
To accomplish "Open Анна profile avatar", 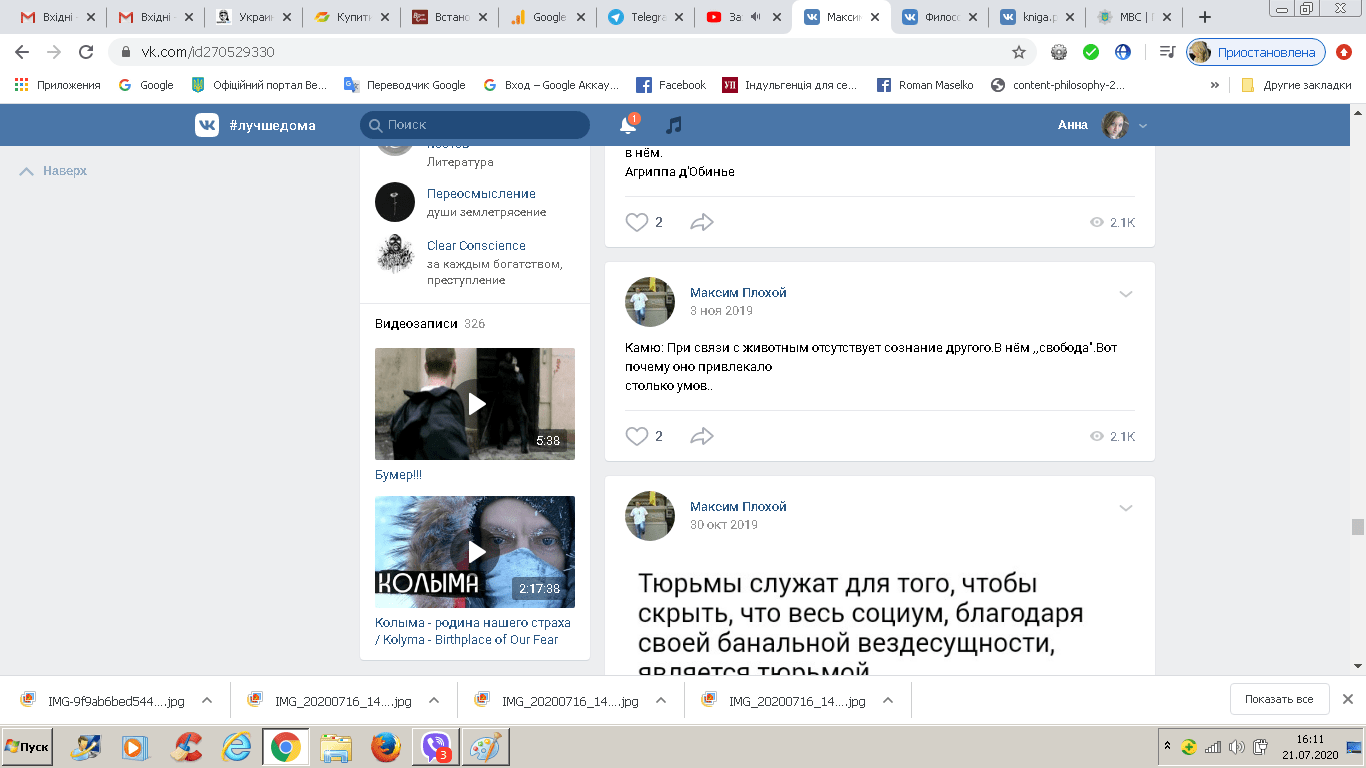I will pos(1115,125).
